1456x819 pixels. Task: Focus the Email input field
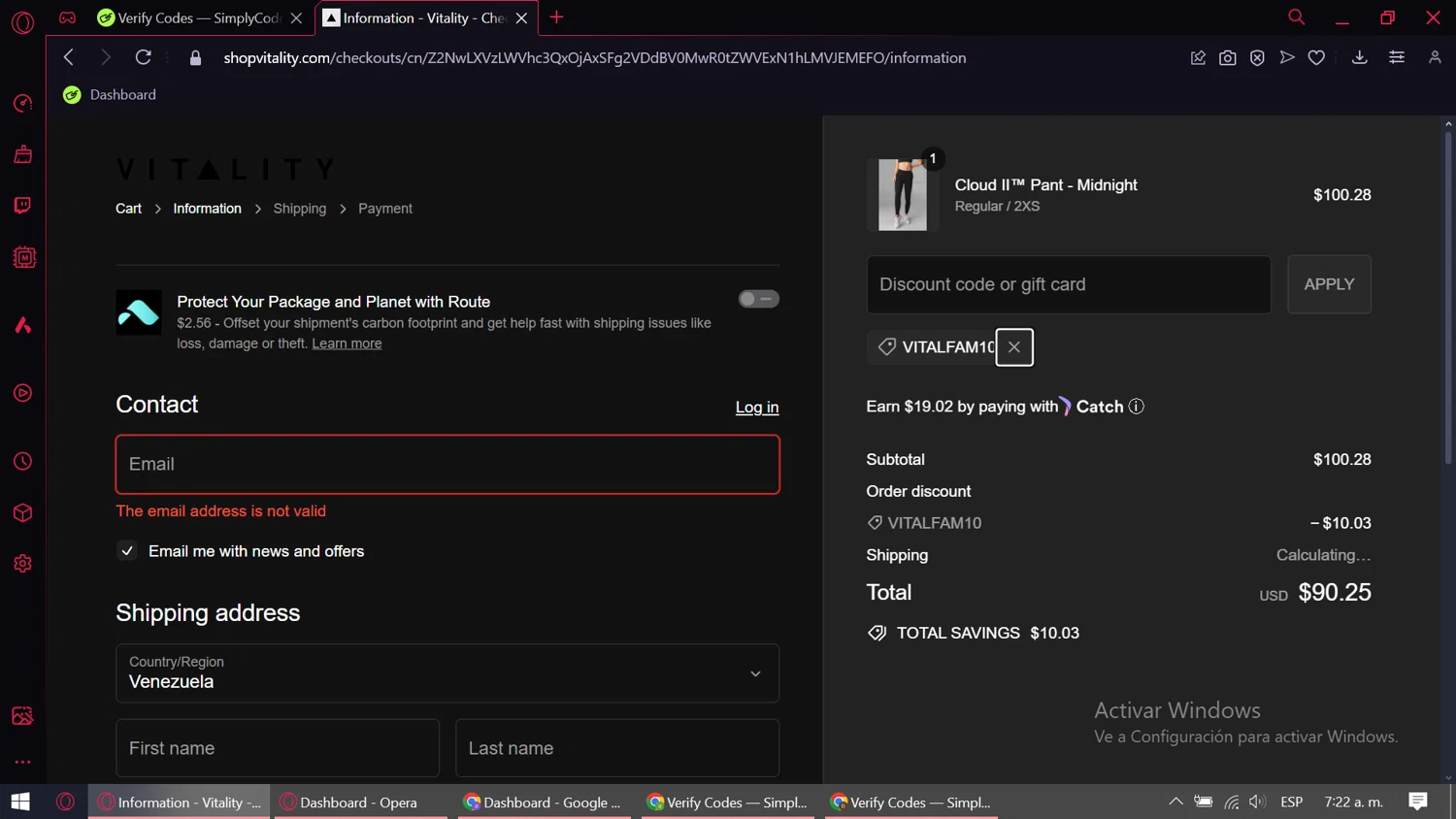click(447, 465)
